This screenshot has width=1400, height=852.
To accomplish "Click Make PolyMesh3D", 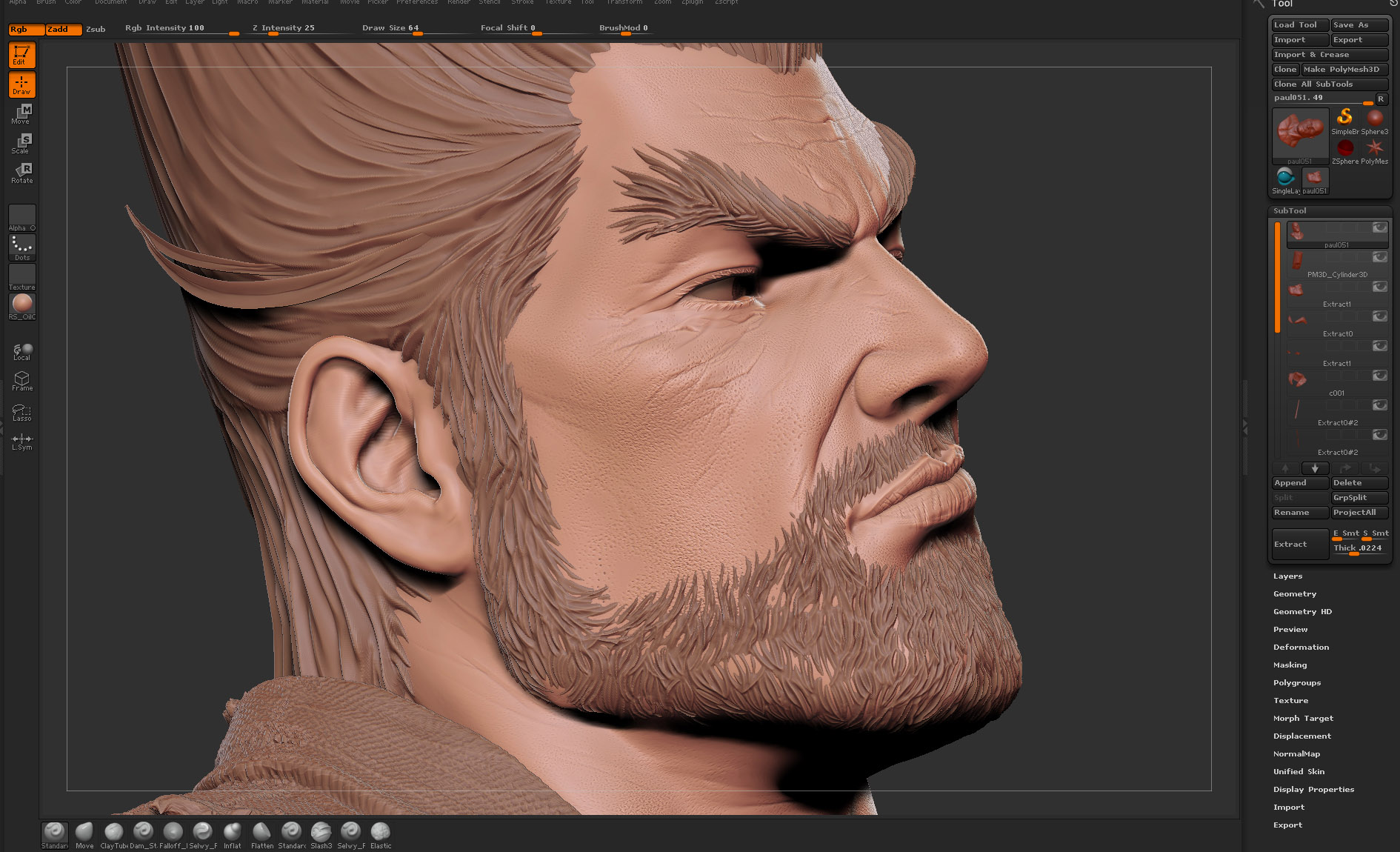I will 1344,70.
